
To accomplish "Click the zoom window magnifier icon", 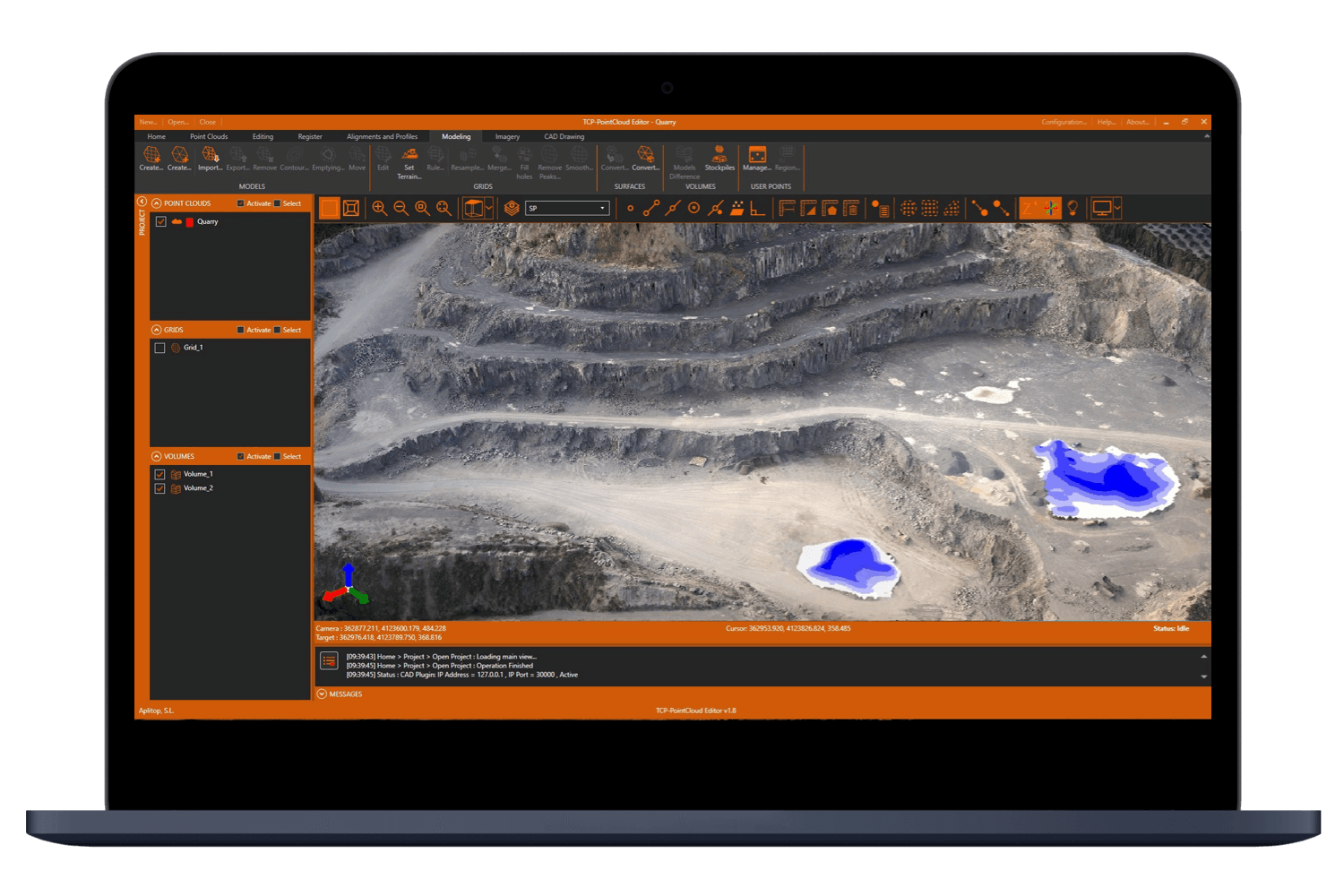I will [423, 208].
